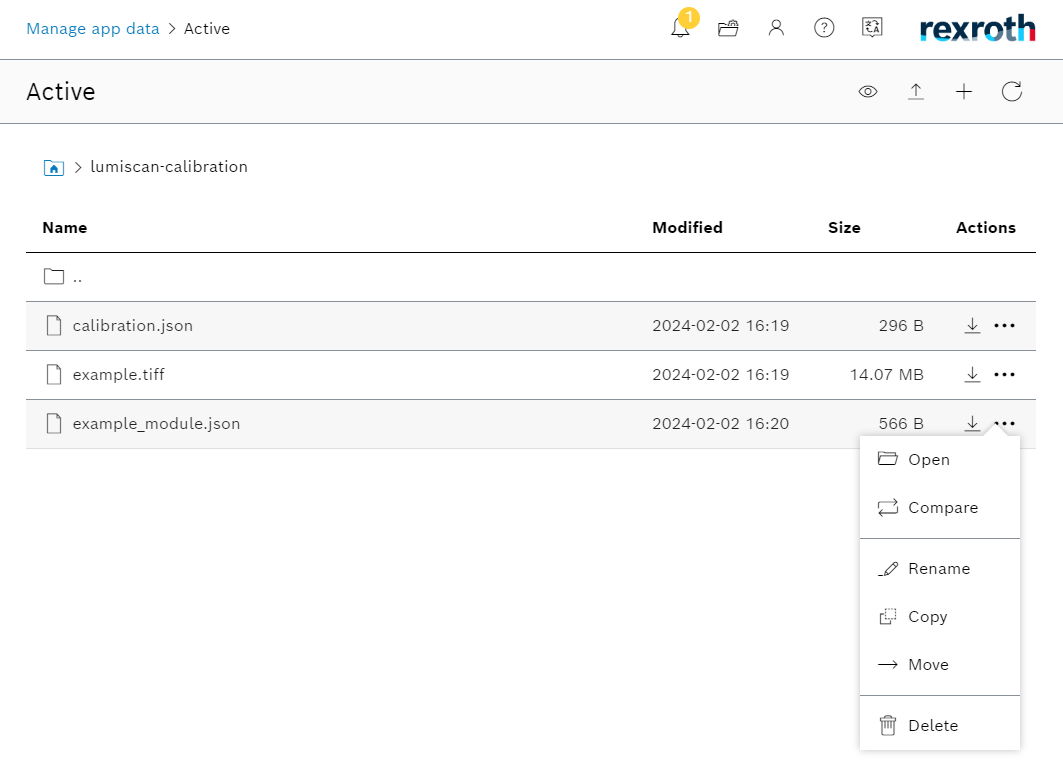Open the notifications bell icon

[x=680, y=28]
